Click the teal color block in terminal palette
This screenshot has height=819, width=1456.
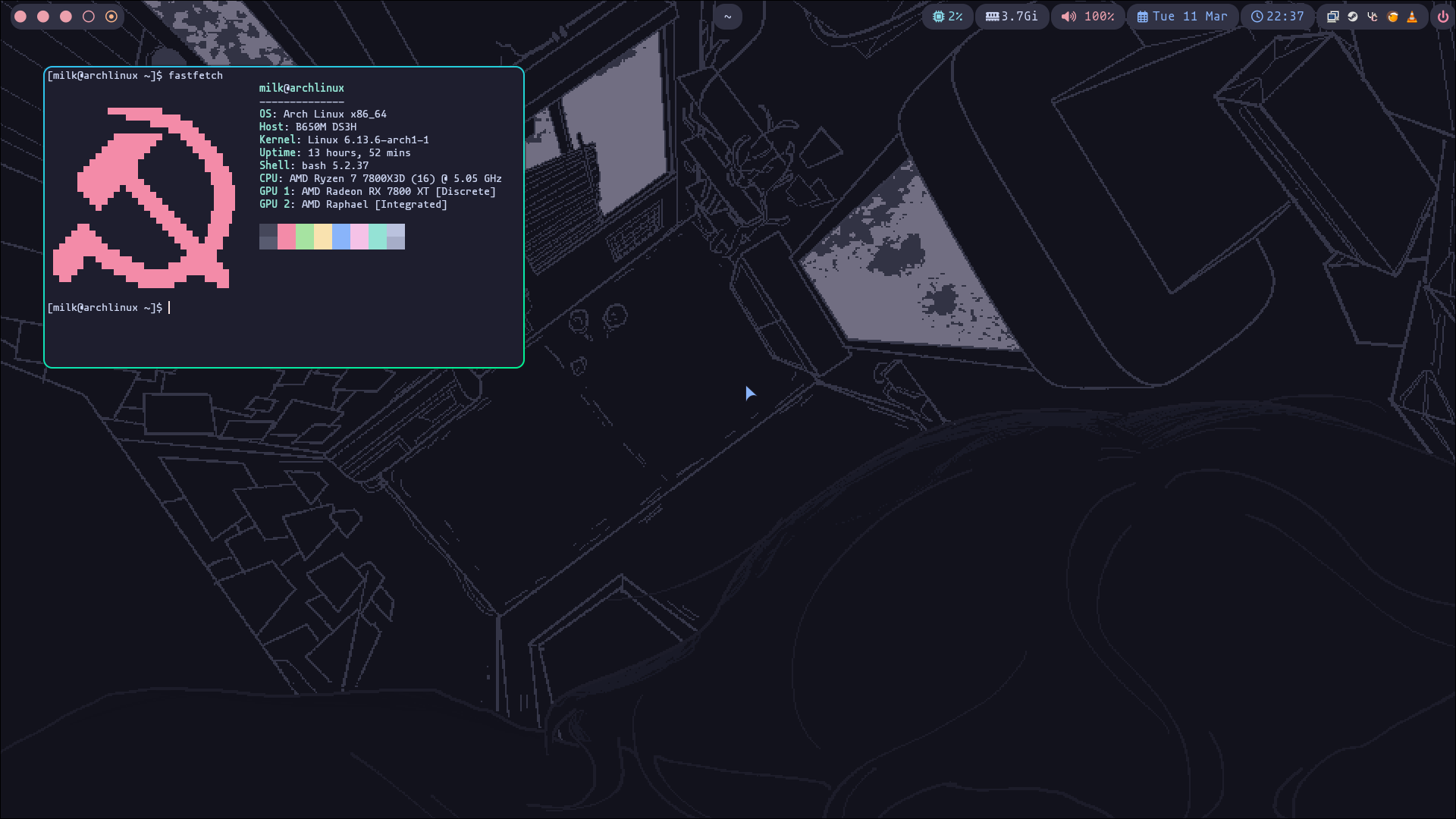point(378,237)
